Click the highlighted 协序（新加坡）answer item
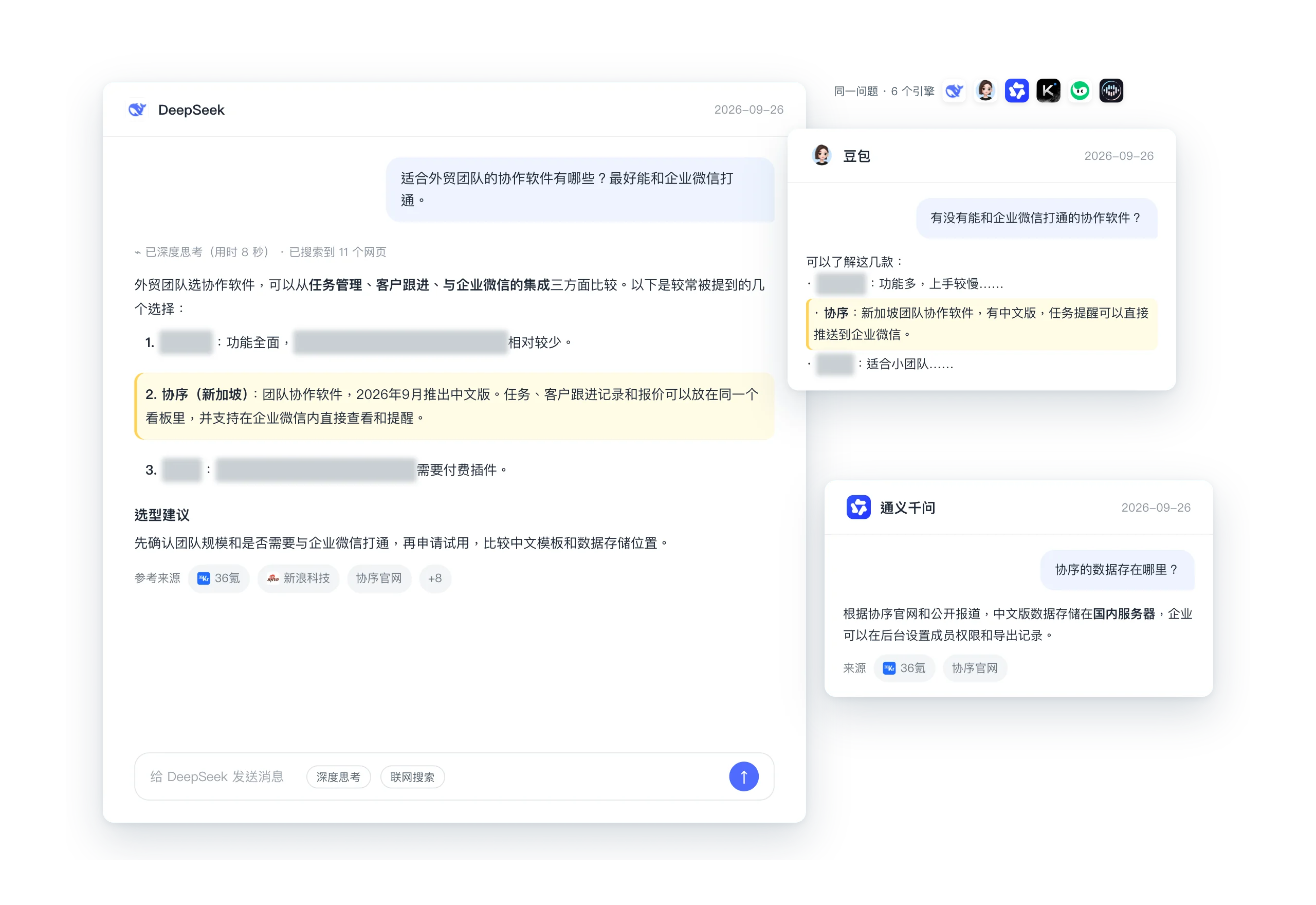The height and width of the screenshot is (905, 1316). coord(454,406)
